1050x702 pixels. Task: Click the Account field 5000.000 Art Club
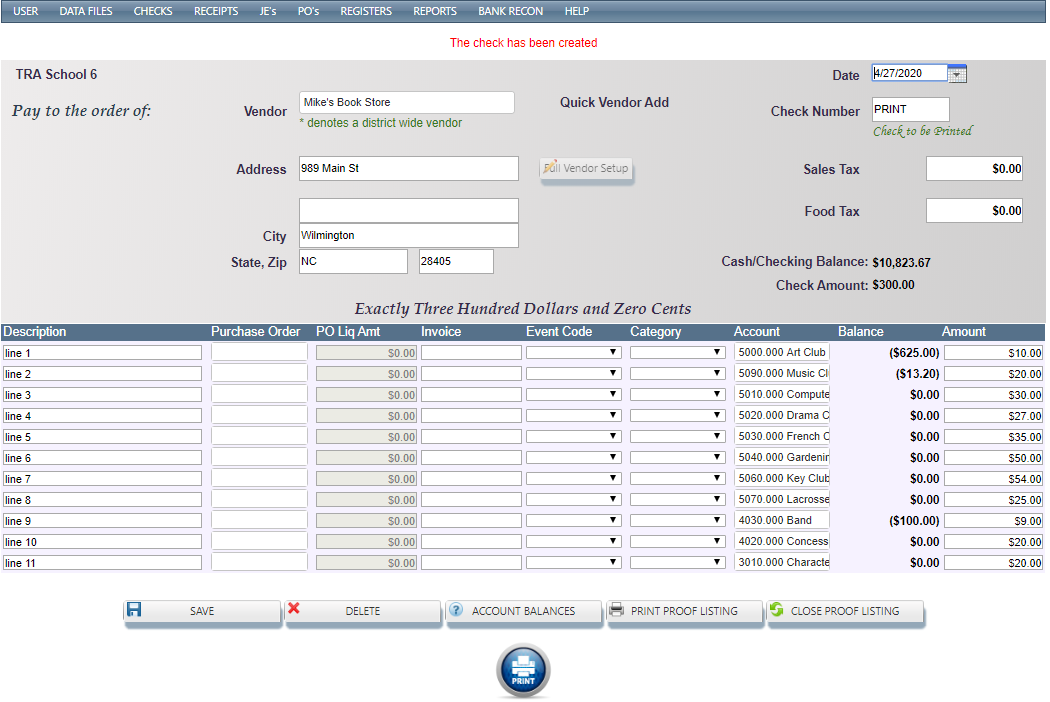[x=781, y=352]
